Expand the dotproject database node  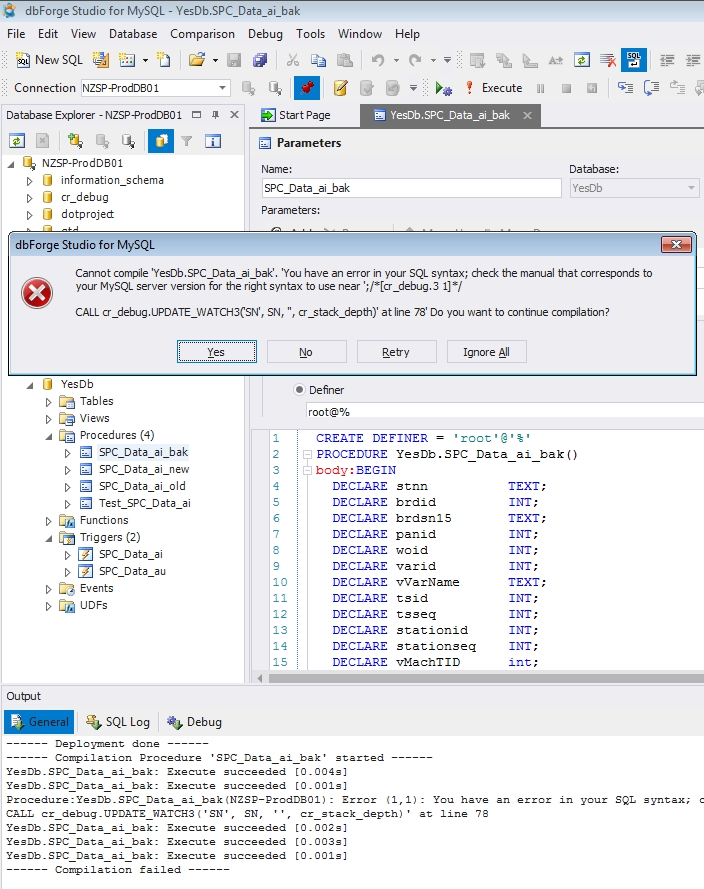click(x=29, y=215)
